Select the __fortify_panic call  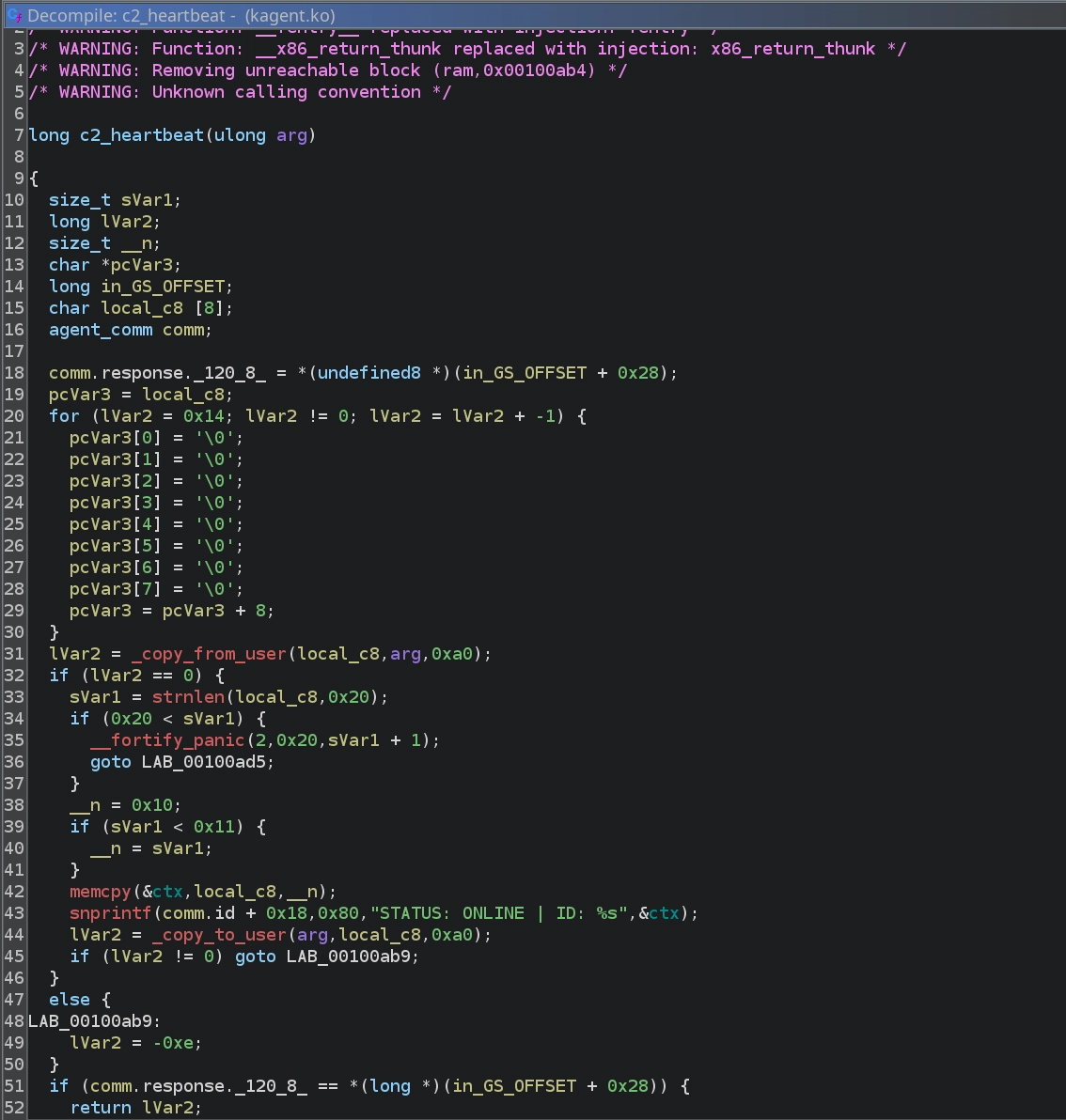pyautogui.click(x=167, y=740)
